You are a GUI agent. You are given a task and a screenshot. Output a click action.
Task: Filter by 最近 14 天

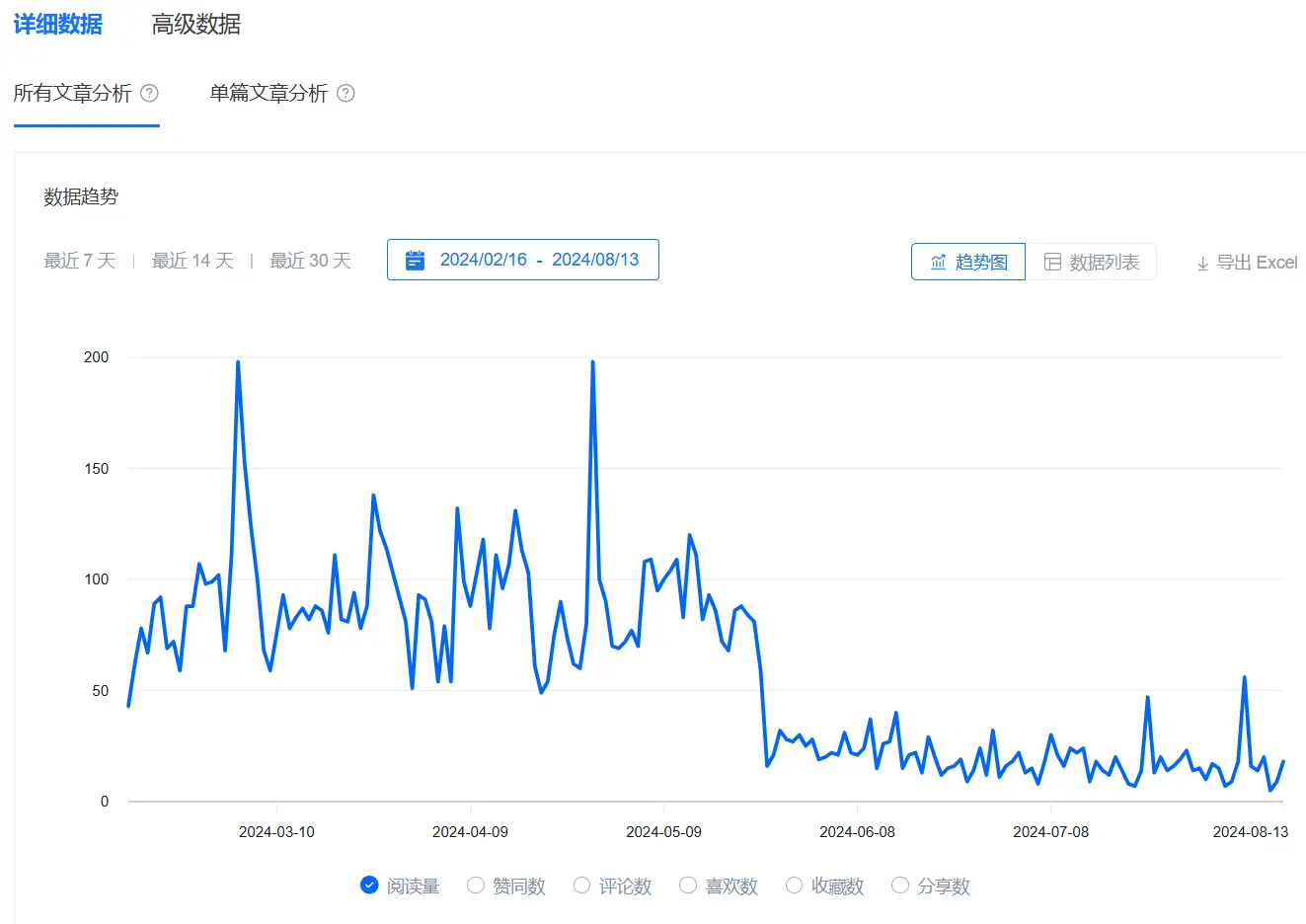click(x=192, y=261)
